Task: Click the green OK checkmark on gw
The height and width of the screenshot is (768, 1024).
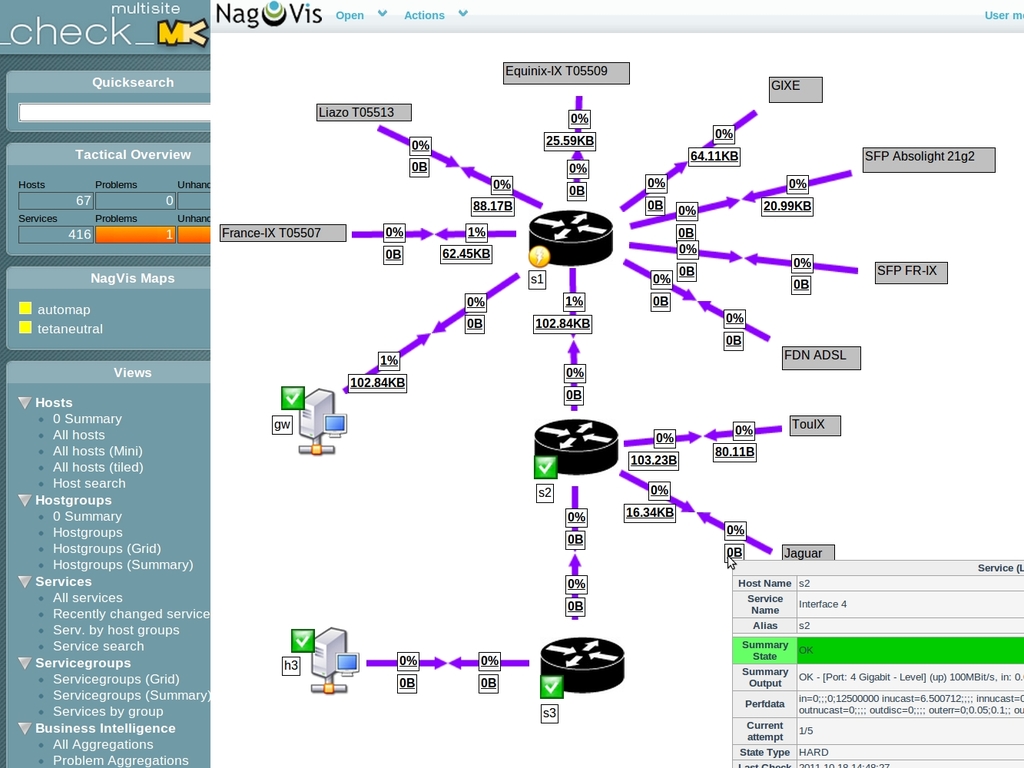Action: 293,397
